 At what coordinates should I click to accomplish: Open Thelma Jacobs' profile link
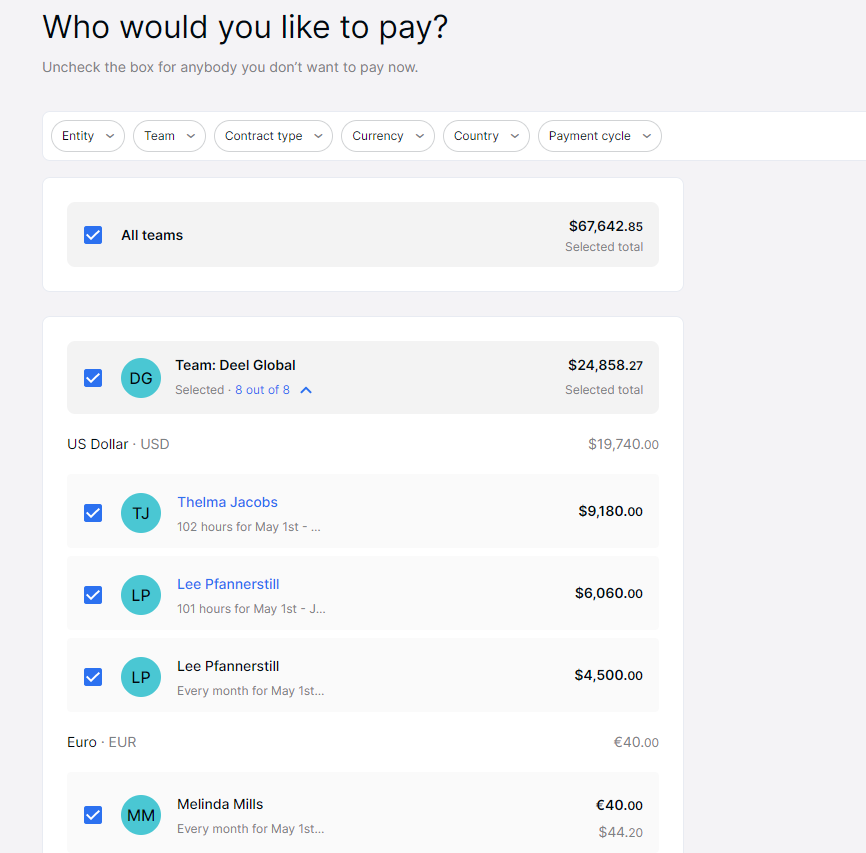tap(227, 501)
